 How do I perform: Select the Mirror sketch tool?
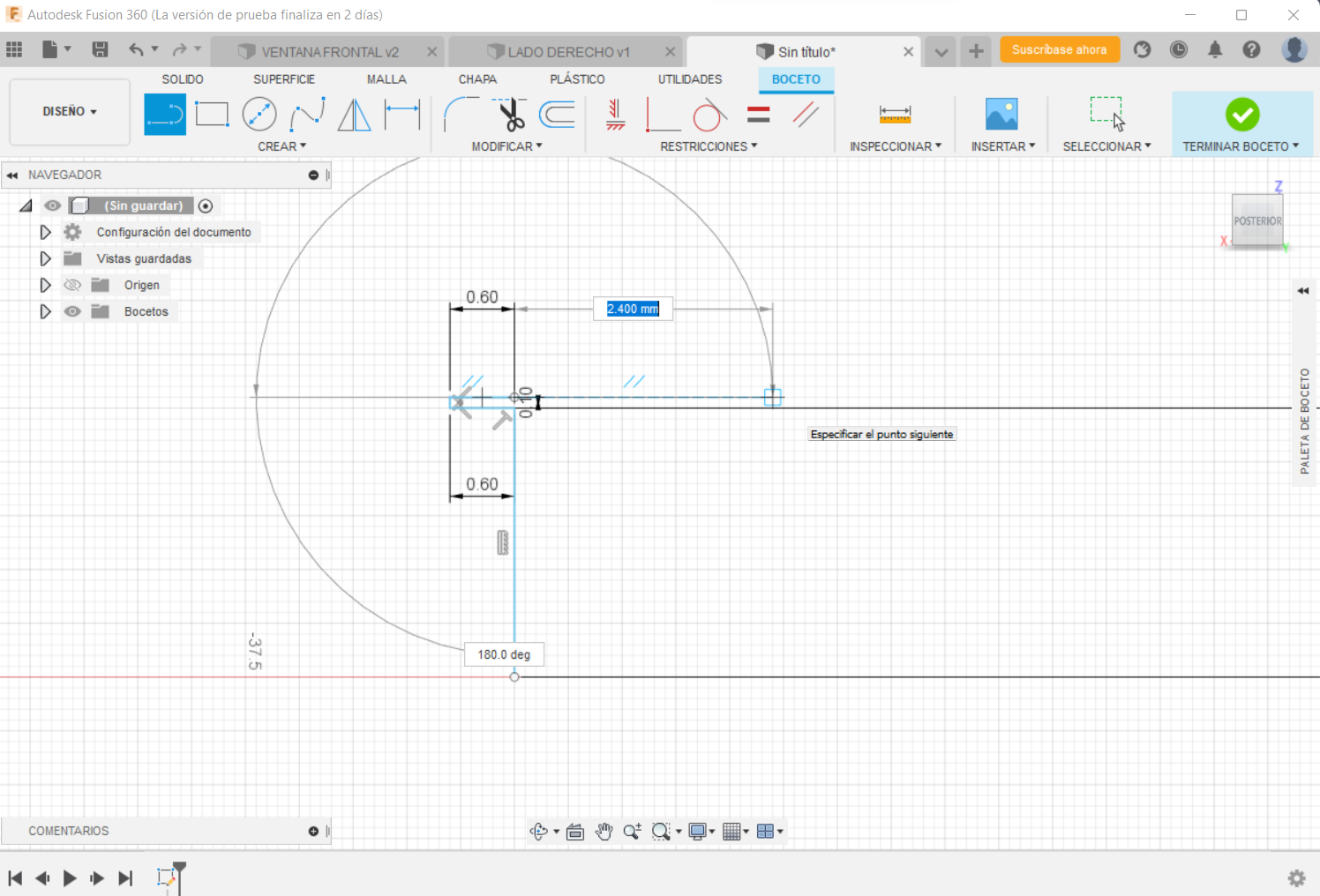tap(355, 115)
